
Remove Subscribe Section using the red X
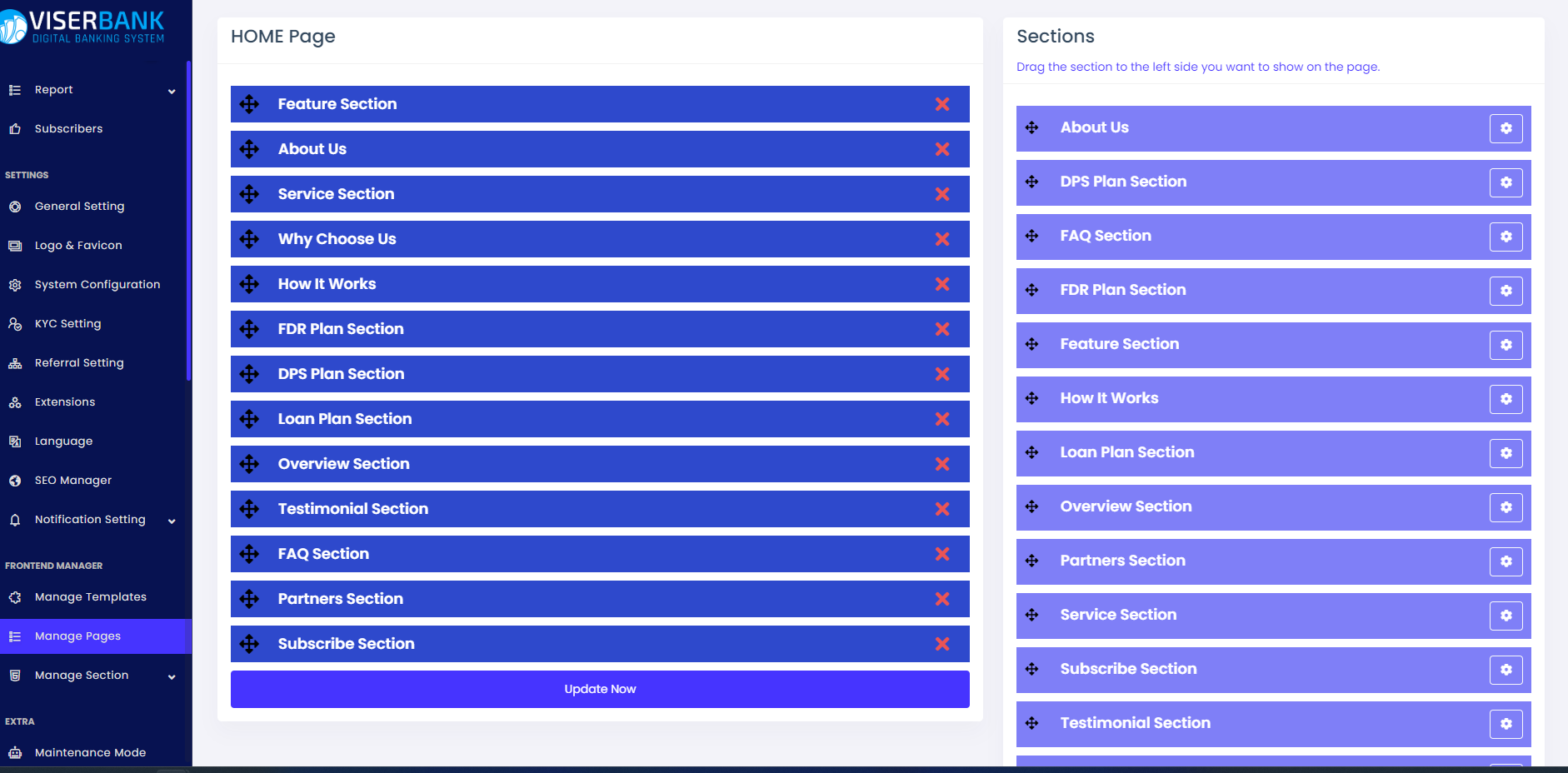[x=941, y=644]
